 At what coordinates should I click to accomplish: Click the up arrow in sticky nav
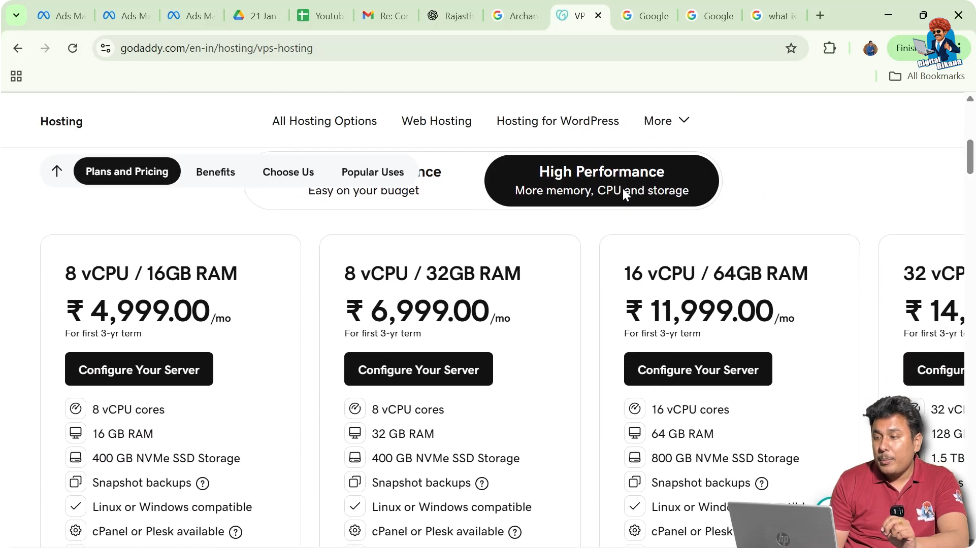pyautogui.click(x=57, y=171)
